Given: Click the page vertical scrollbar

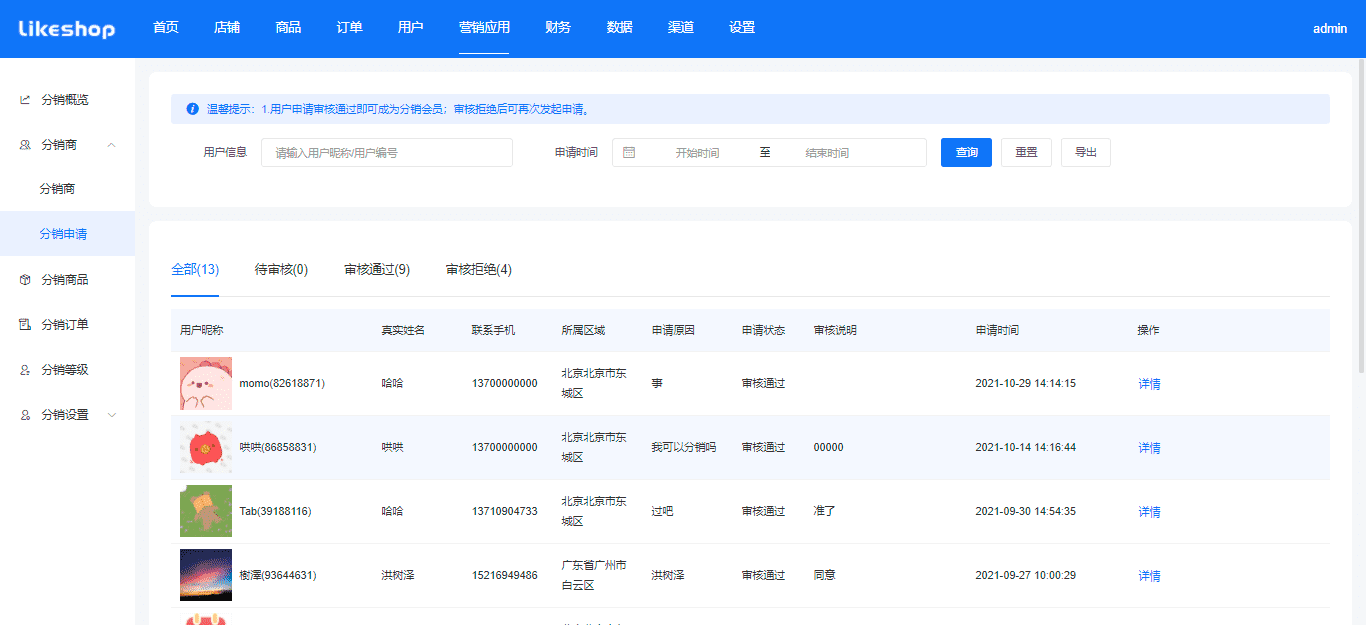Looking at the screenshot, I should coord(1361,217).
